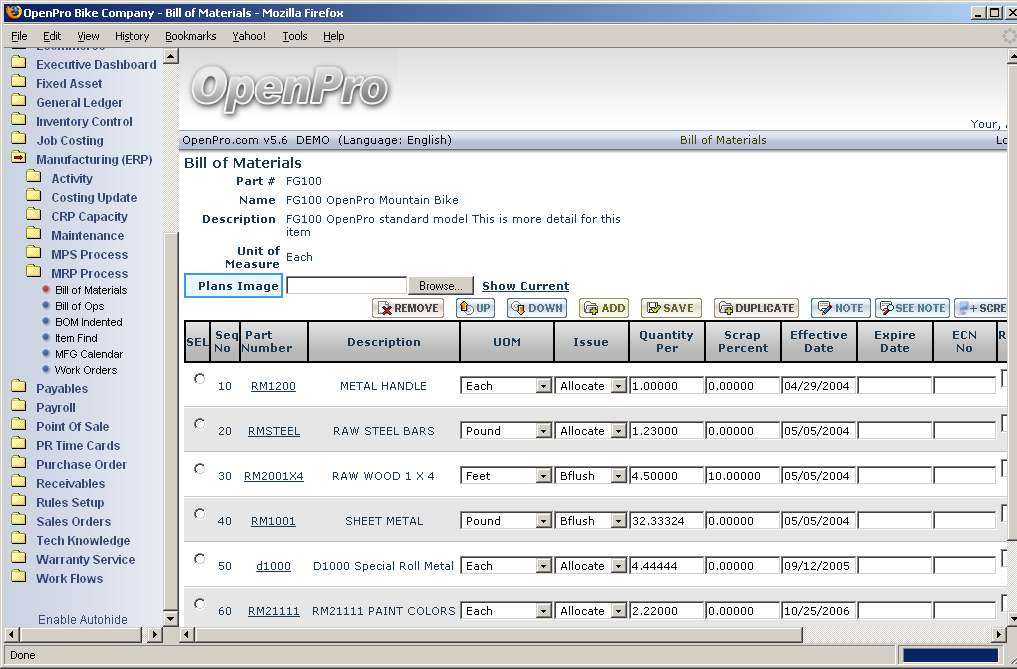Image resolution: width=1017 pixels, height=669 pixels.
Task: Select the RMSTEEL row radio button
Action: (200, 424)
